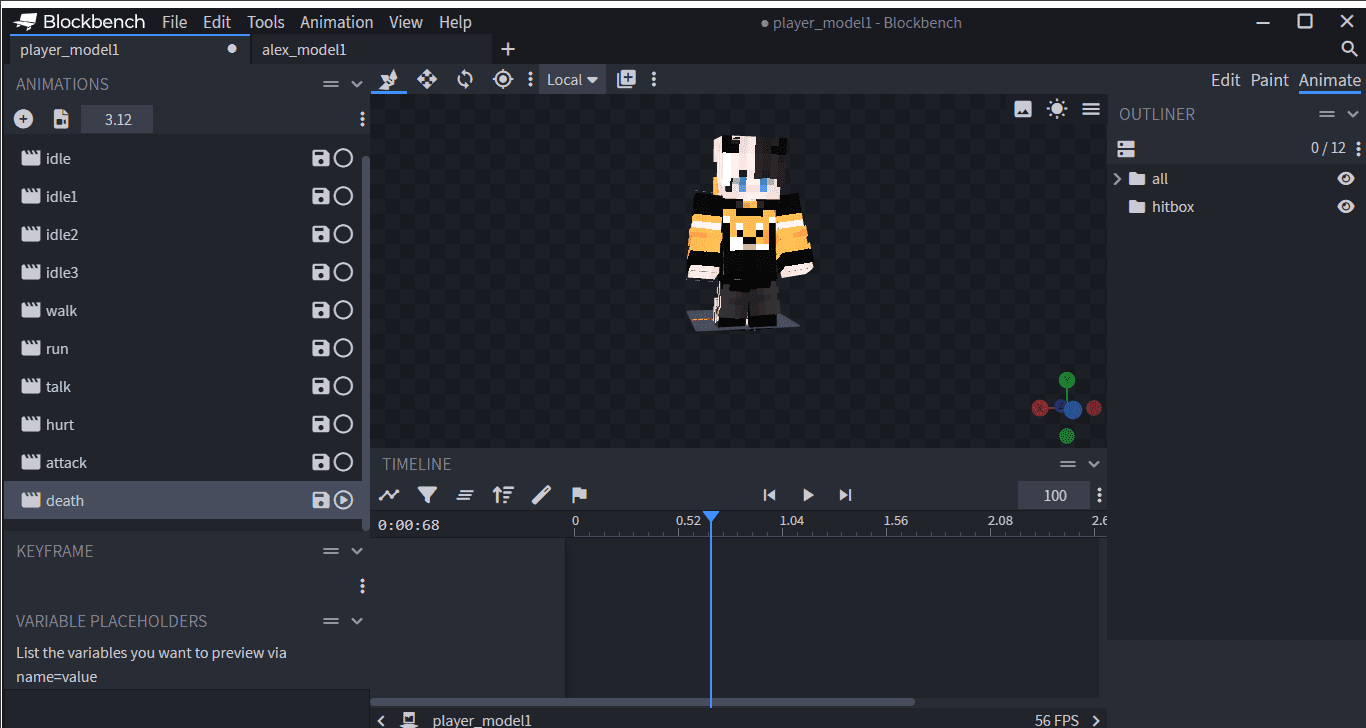This screenshot has height=728, width=1366.
Task: Click the timeline playhead marker
Action: (x=711, y=517)
